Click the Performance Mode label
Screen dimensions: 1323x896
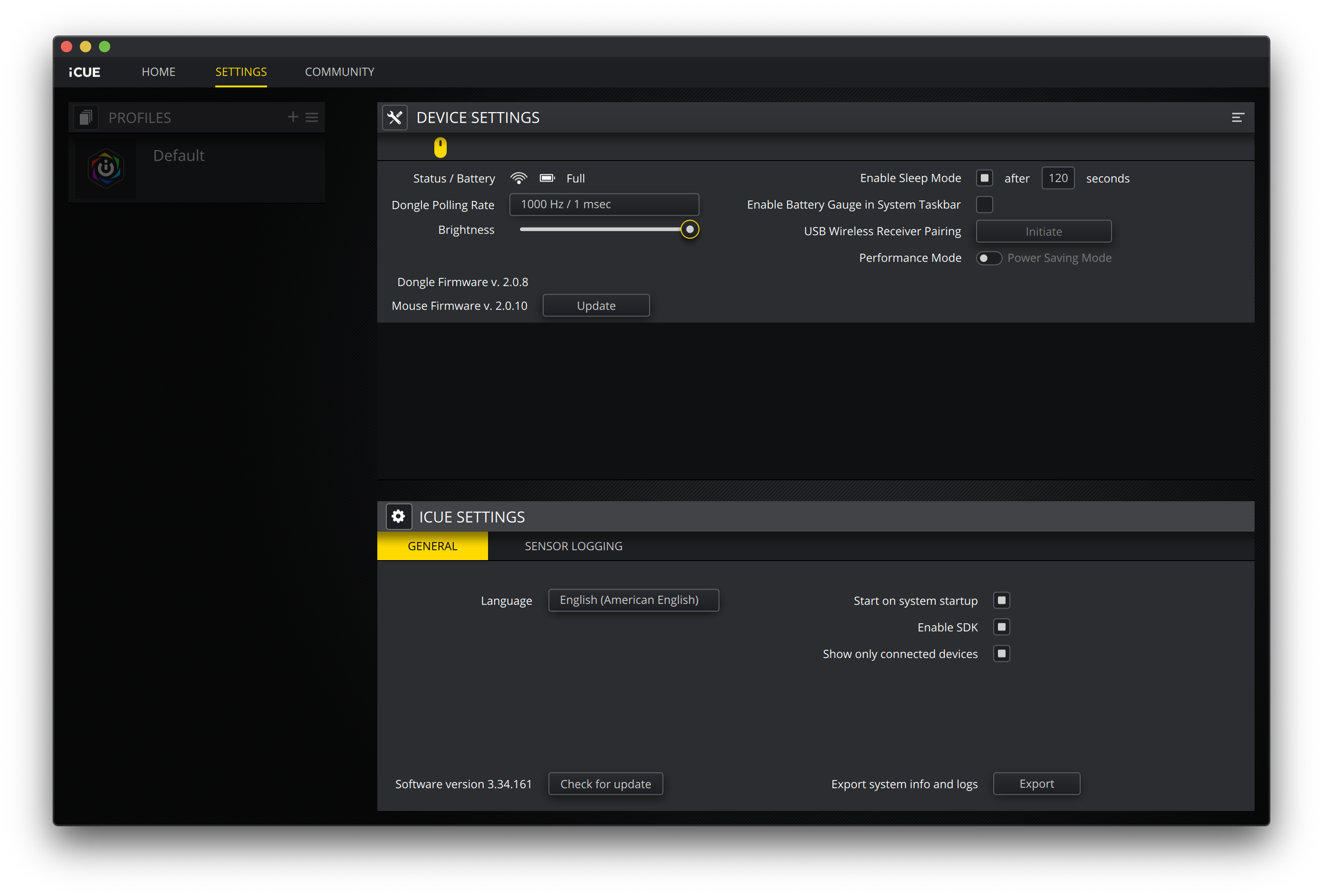tap(910, 258)
